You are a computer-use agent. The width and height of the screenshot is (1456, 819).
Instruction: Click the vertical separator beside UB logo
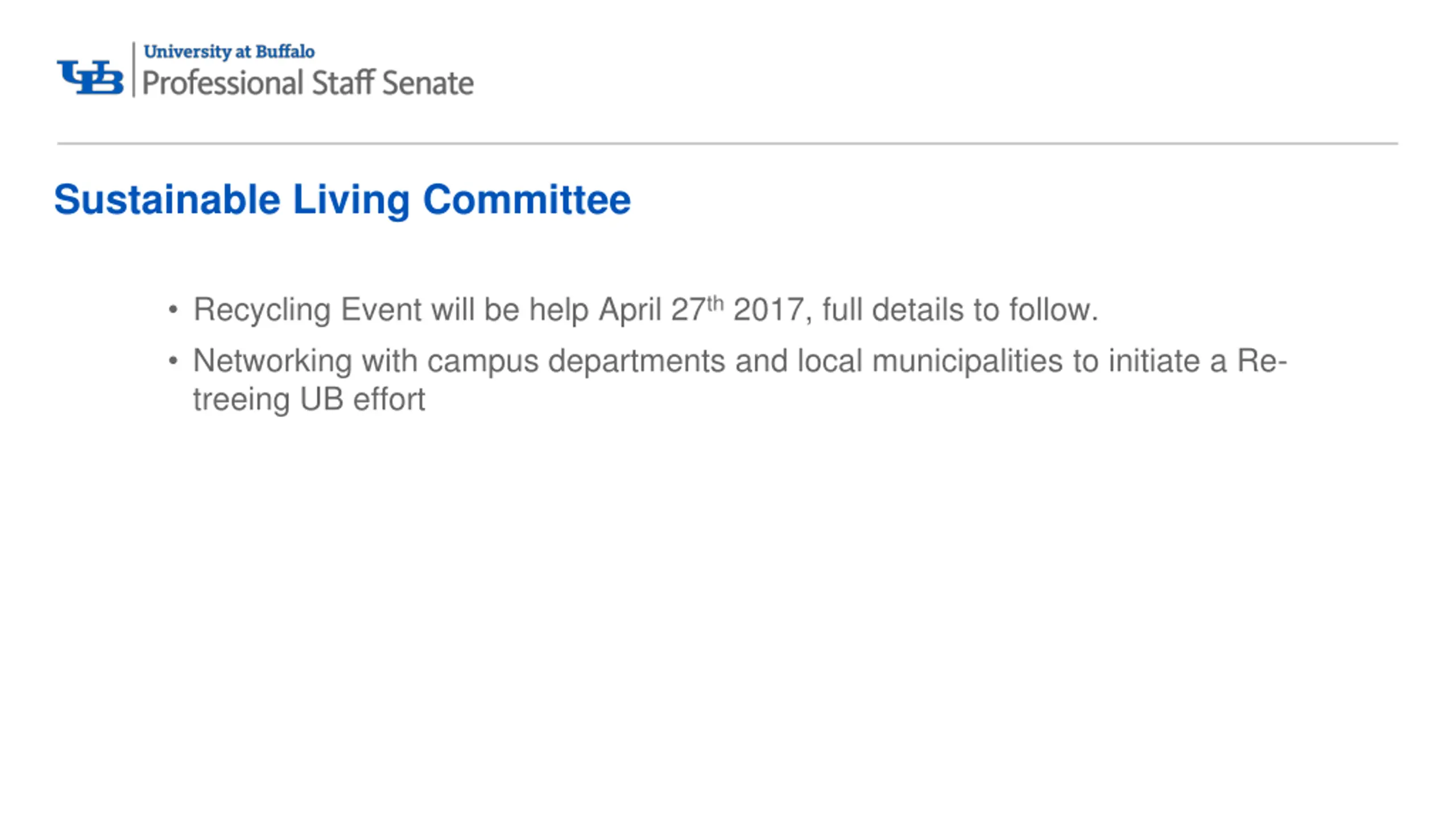[134, 69]
